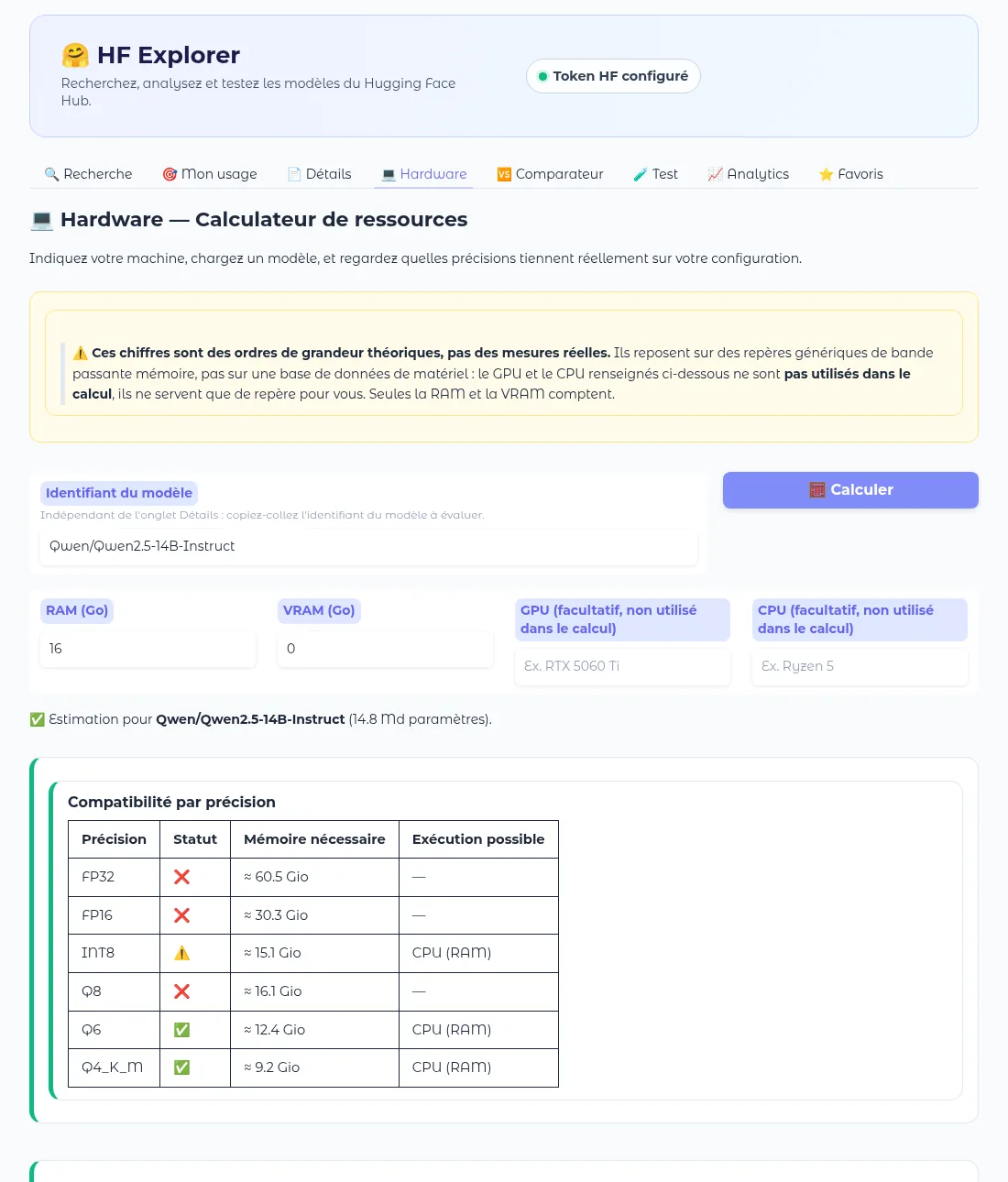Click the HF Explorer title
Screen dimensions: 1008x1182
tap(169, 55)
